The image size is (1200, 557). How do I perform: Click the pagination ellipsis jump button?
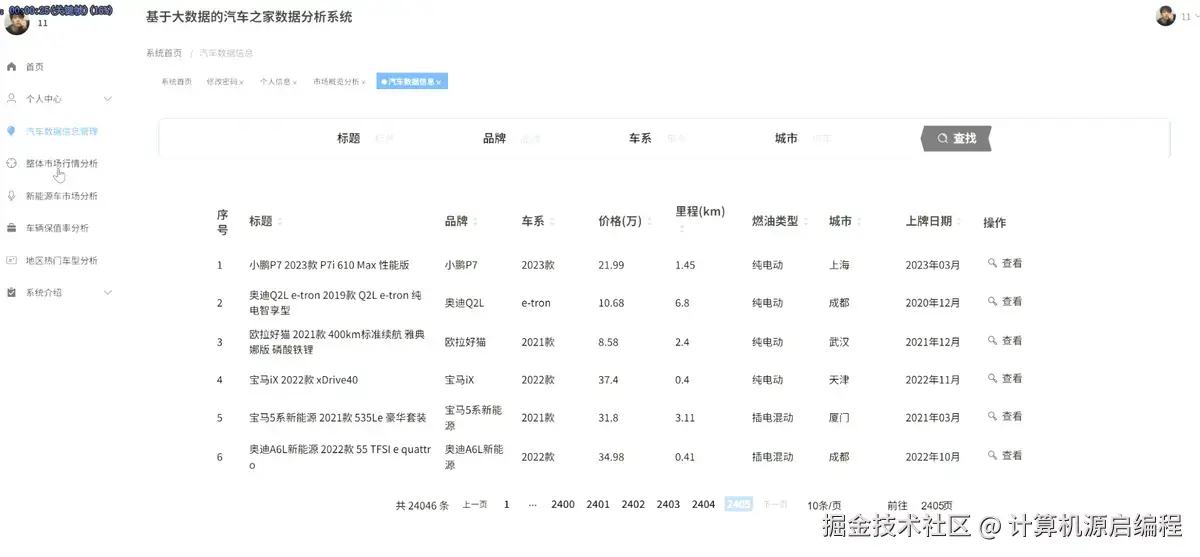(x=533, y=505)
